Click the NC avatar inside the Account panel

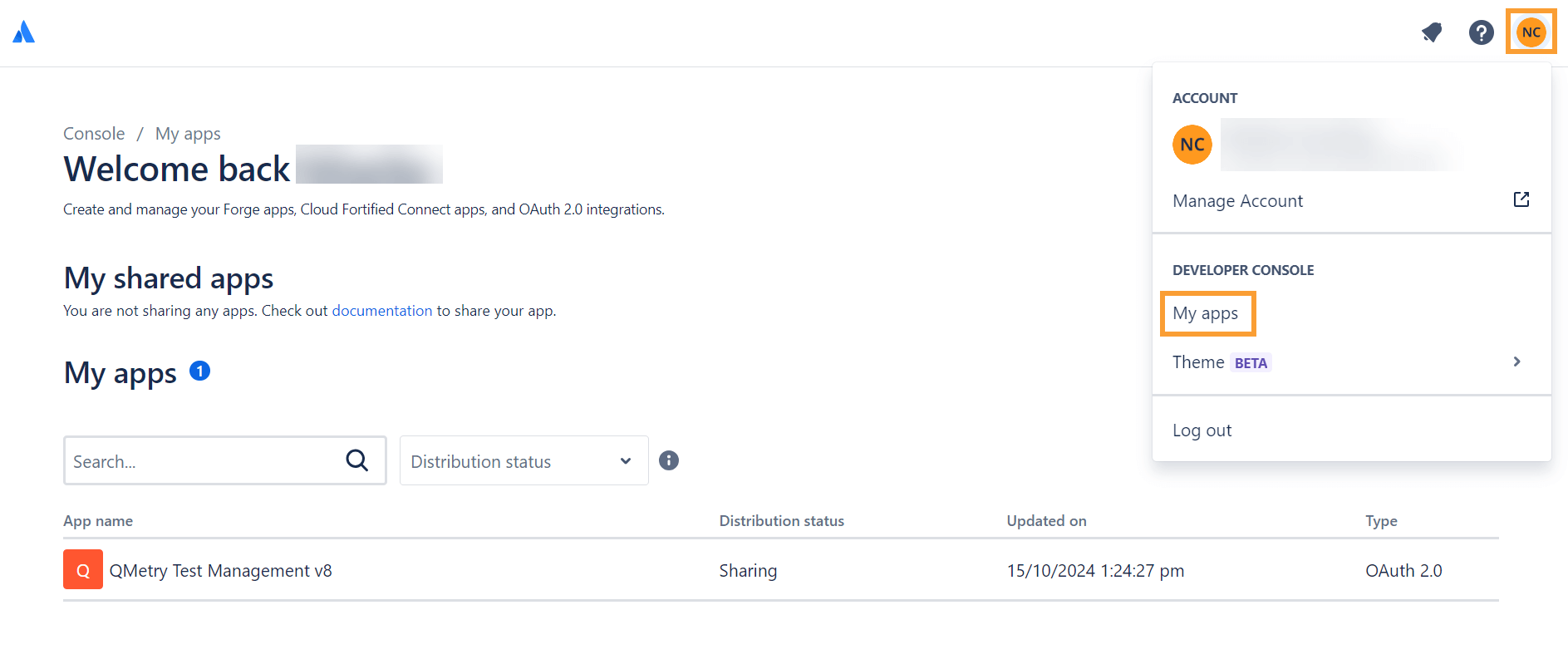1192,144
